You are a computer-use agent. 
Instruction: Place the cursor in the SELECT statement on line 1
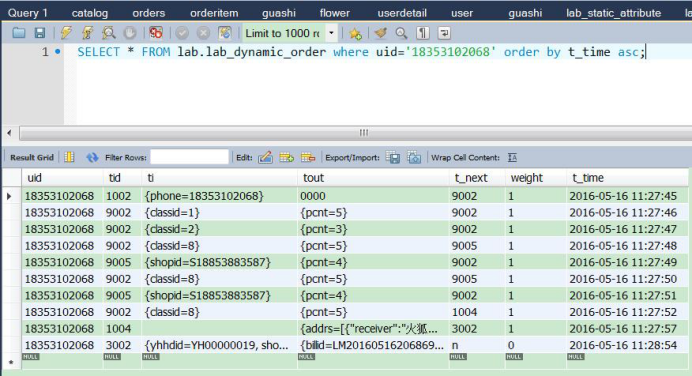[x=361, y=52]
